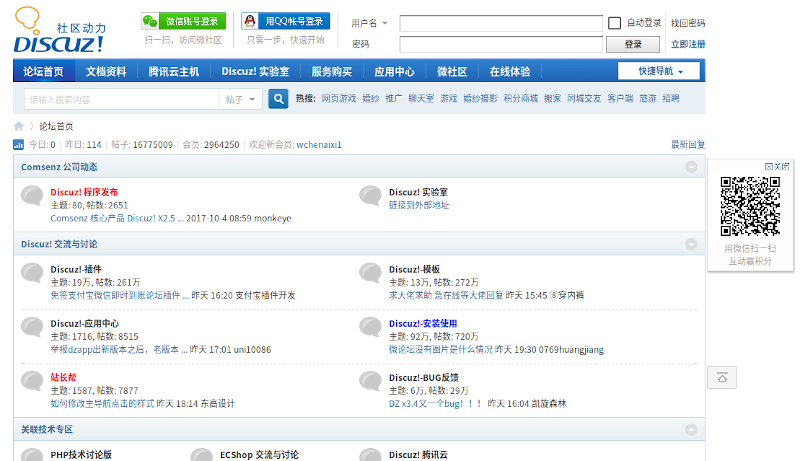Select the 服务购买 navigation tab

pyautogui.click(x=332, y=71)
